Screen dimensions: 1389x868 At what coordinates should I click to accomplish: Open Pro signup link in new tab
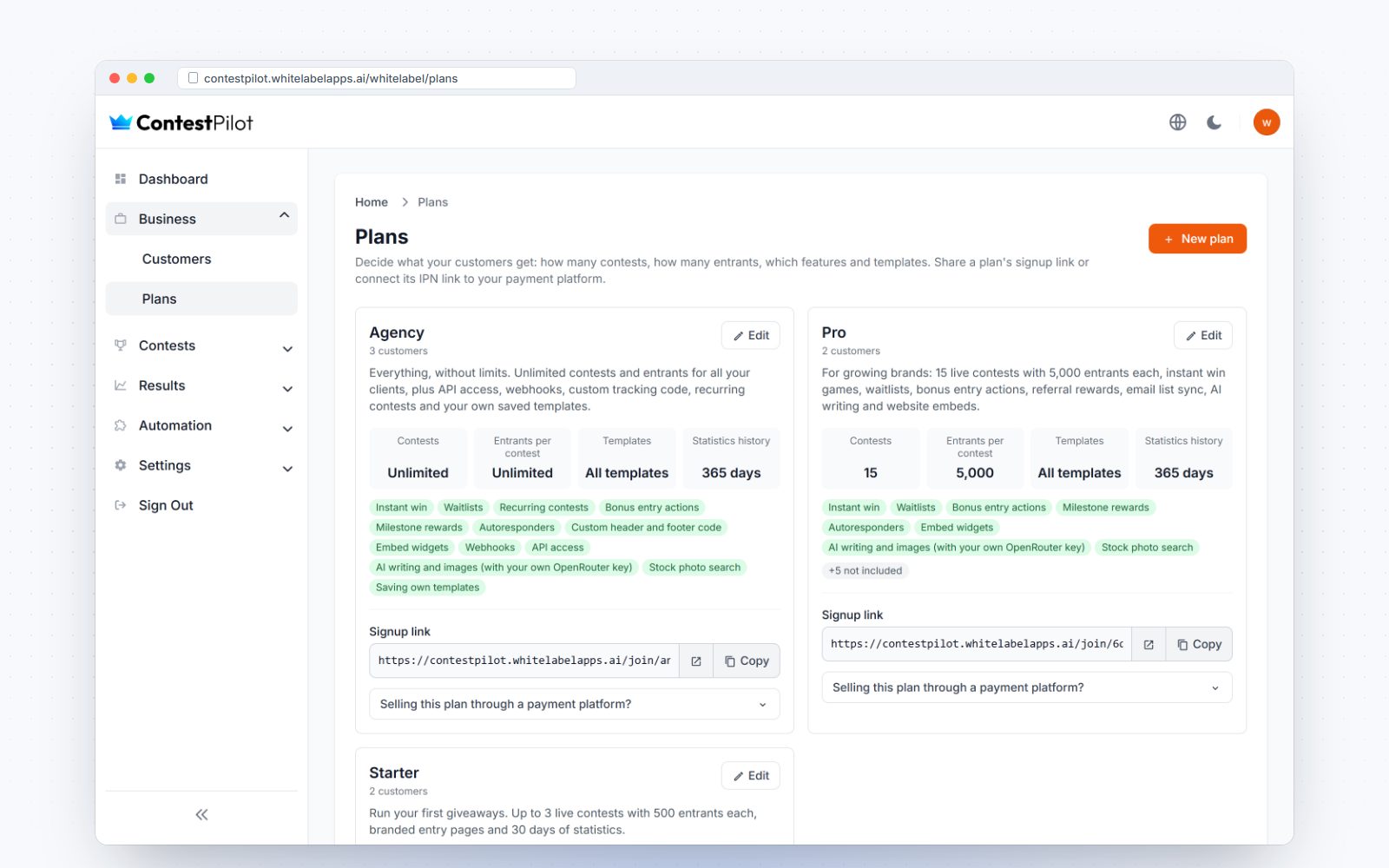pyautogui.click(x=1149, y=644)
